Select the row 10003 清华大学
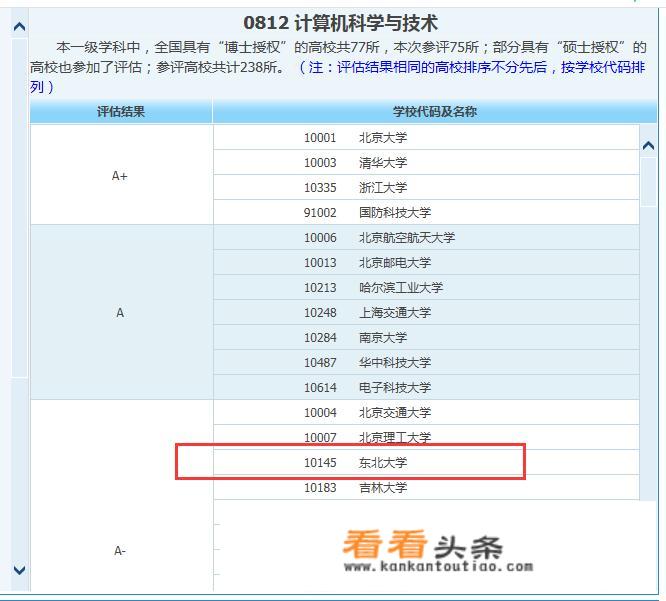Screen dimensions: 666x601 tap(426, 162)
